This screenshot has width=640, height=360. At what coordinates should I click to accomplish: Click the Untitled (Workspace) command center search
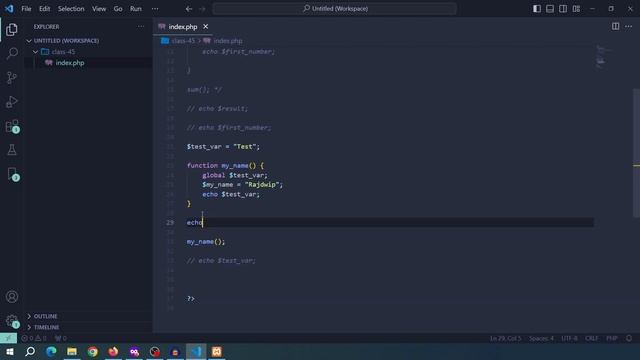tap(334, 9)
